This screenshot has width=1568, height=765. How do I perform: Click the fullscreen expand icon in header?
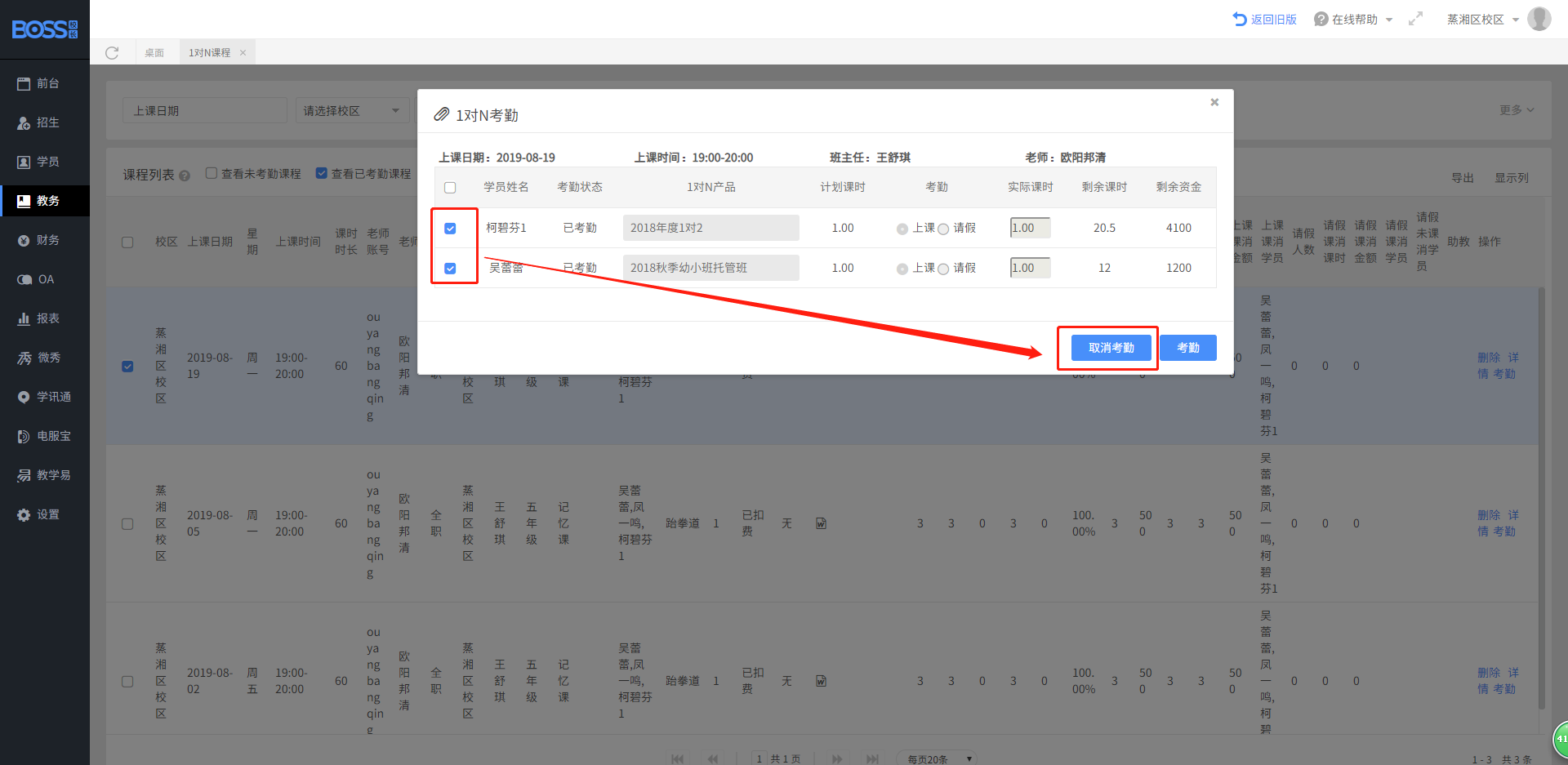(x=1415, y=19)
